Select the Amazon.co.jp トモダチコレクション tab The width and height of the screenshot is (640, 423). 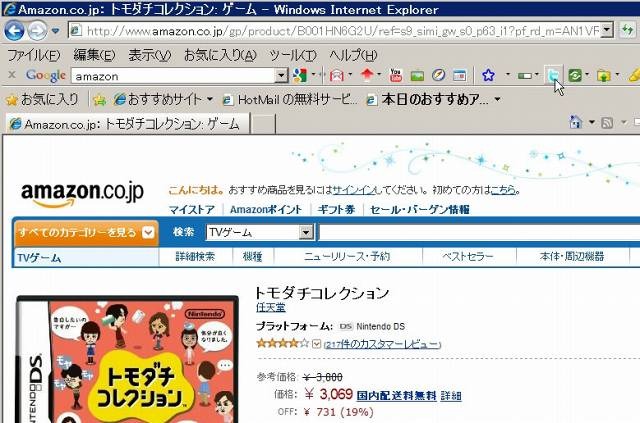pyautogui.click(x=127, y=124)
